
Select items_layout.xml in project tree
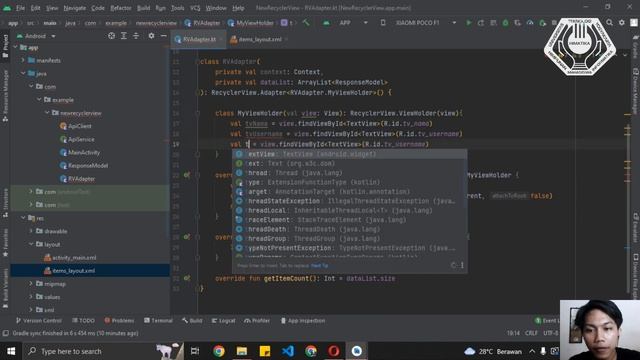point(69,271)
